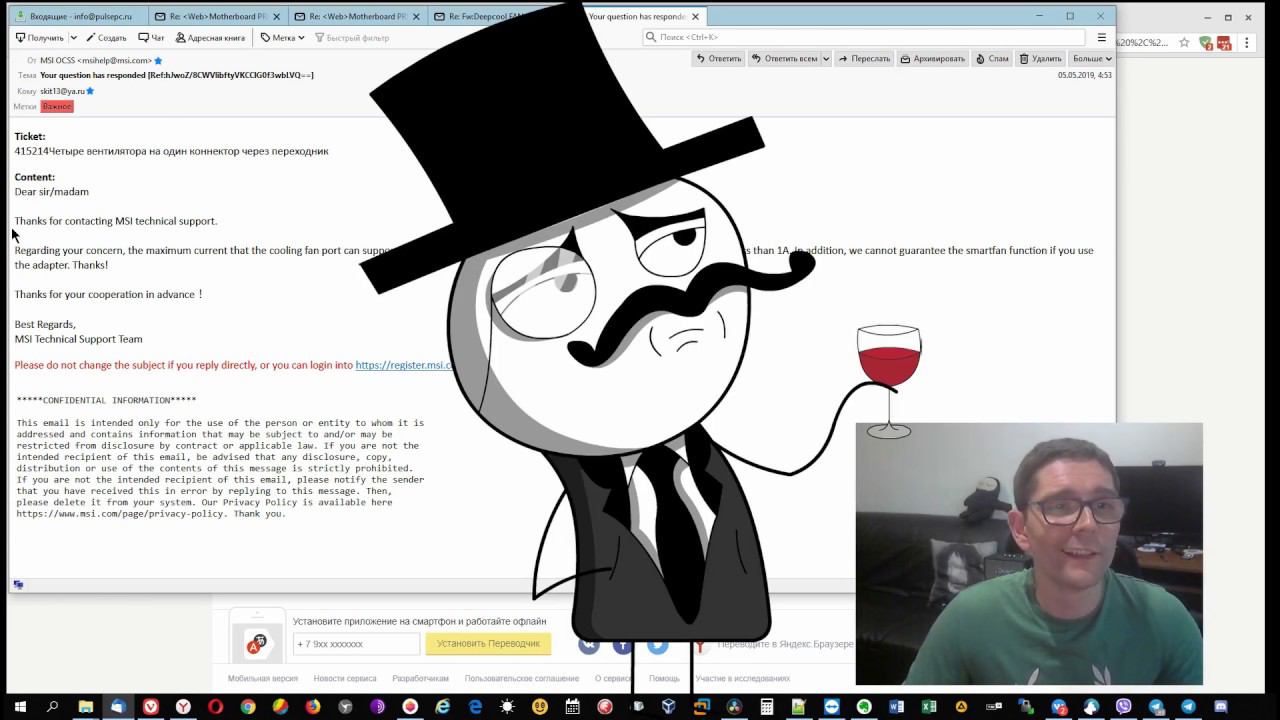Open the Calculator from the taskbar
The image size is (1280, 720).
(767, 707)
